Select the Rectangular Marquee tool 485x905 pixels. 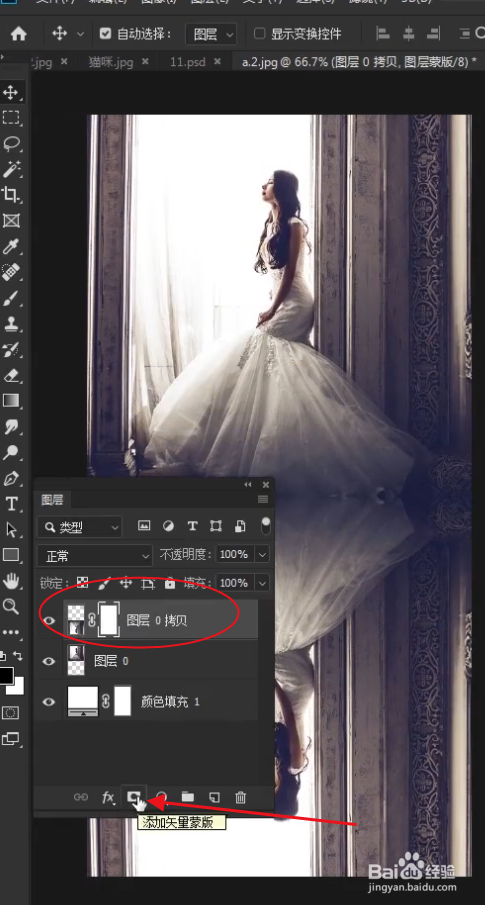(10, 118)
